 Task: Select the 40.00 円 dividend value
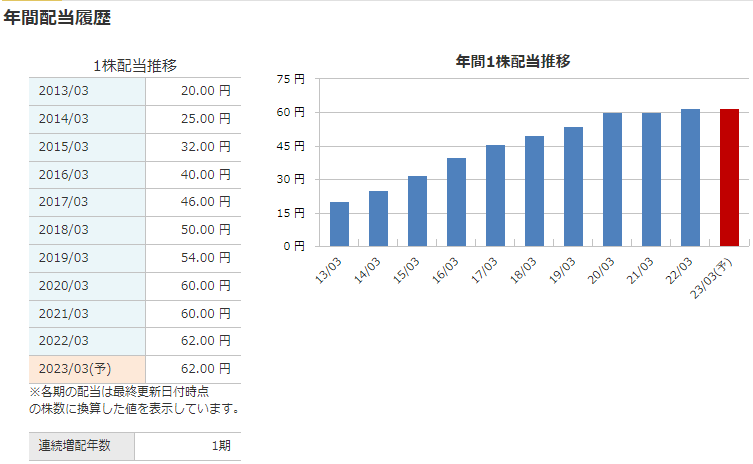[206, 174]
